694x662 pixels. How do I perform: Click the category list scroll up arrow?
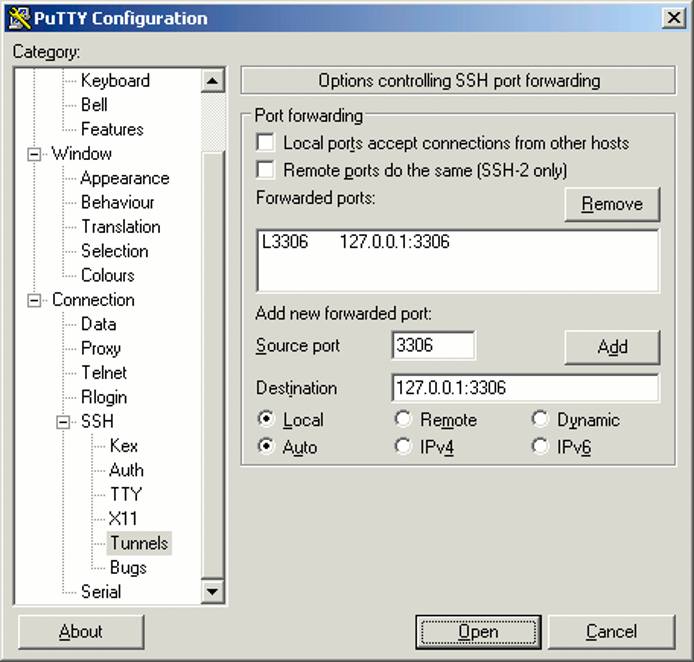212,81
